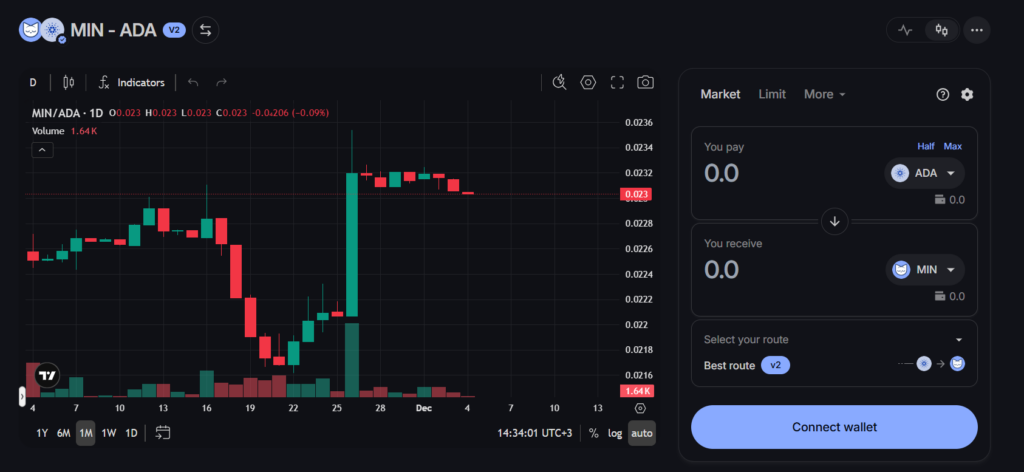The width and height of the screenshot is (1024, 472).
Task: Toggle percentage scale on chart
Action: coord(593,433)
